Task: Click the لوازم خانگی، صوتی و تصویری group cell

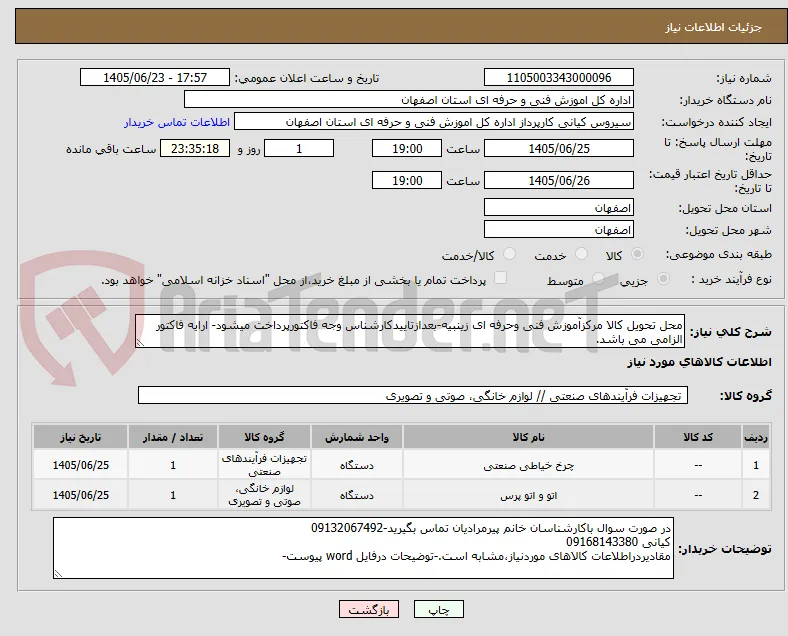Action: pyautogui.click(x=264, y=495)
